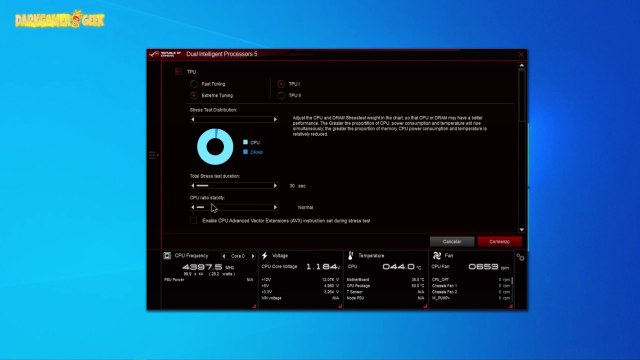Expand the Voltage panel corner triangle
The image size is (640, 360).
point(340,306)
